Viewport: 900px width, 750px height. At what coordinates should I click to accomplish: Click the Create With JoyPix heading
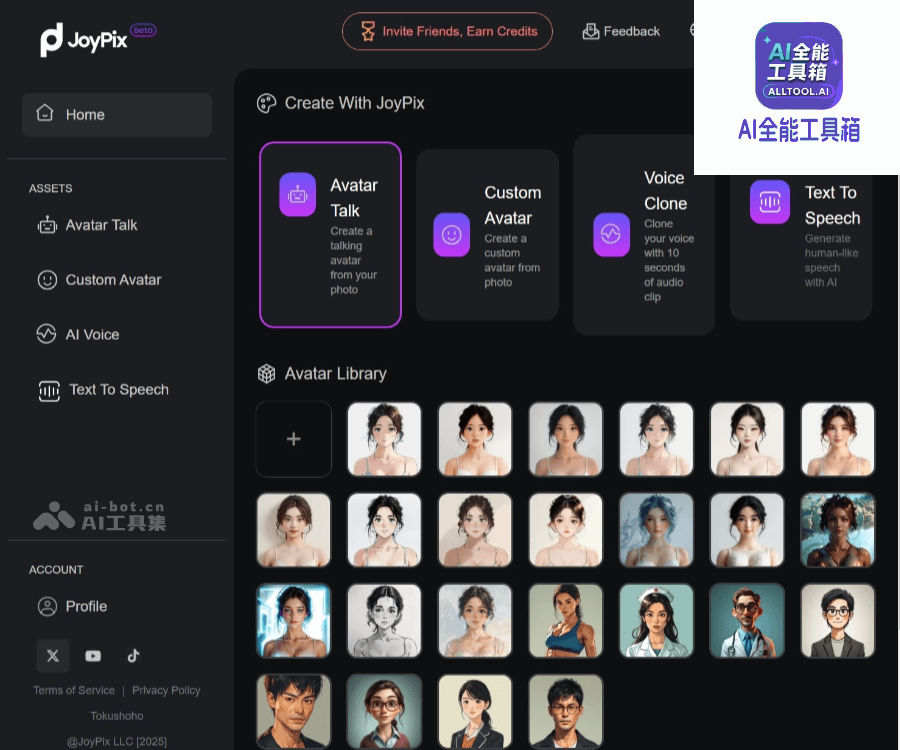click(355, 103)
